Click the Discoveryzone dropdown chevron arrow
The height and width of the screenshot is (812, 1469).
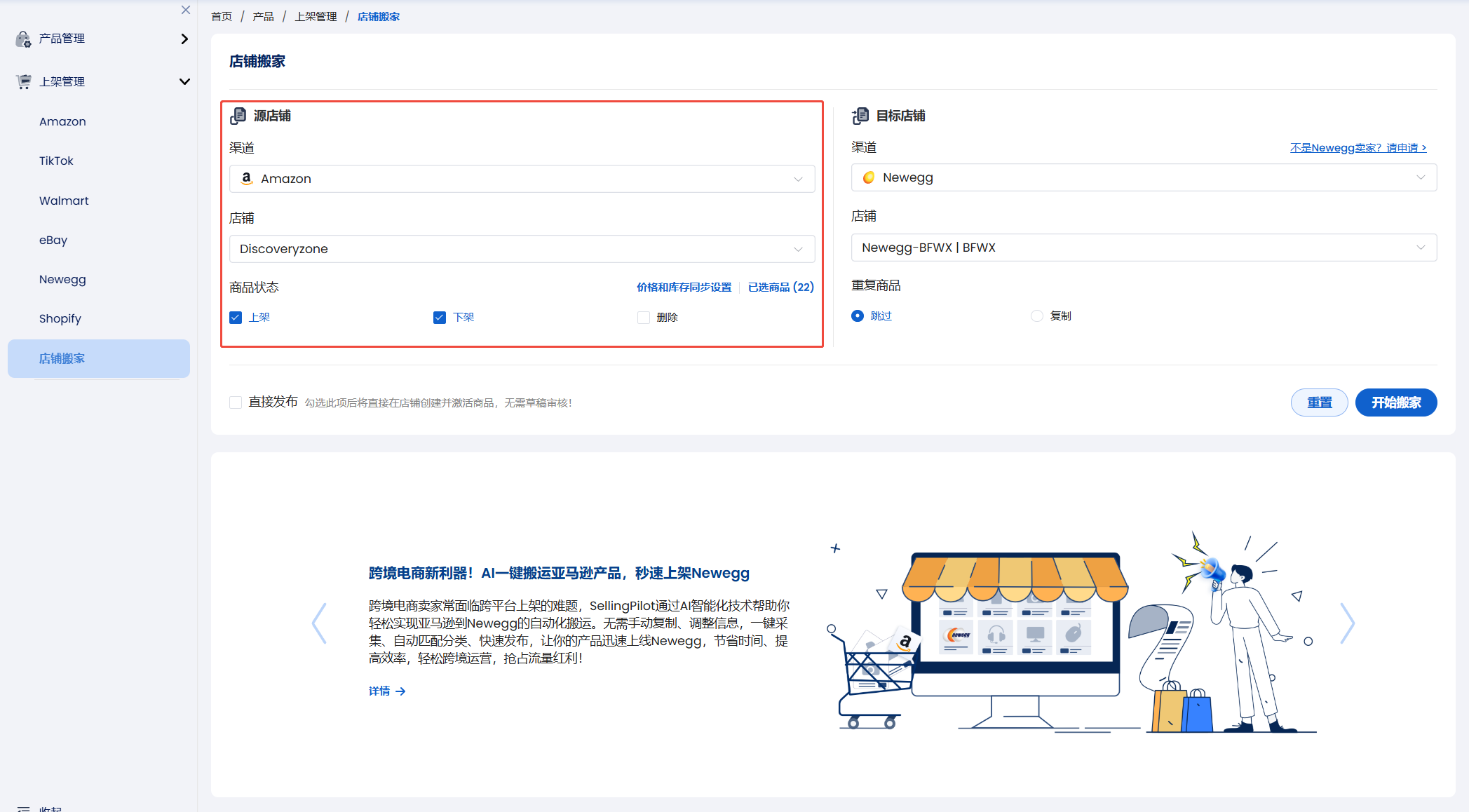798,249
